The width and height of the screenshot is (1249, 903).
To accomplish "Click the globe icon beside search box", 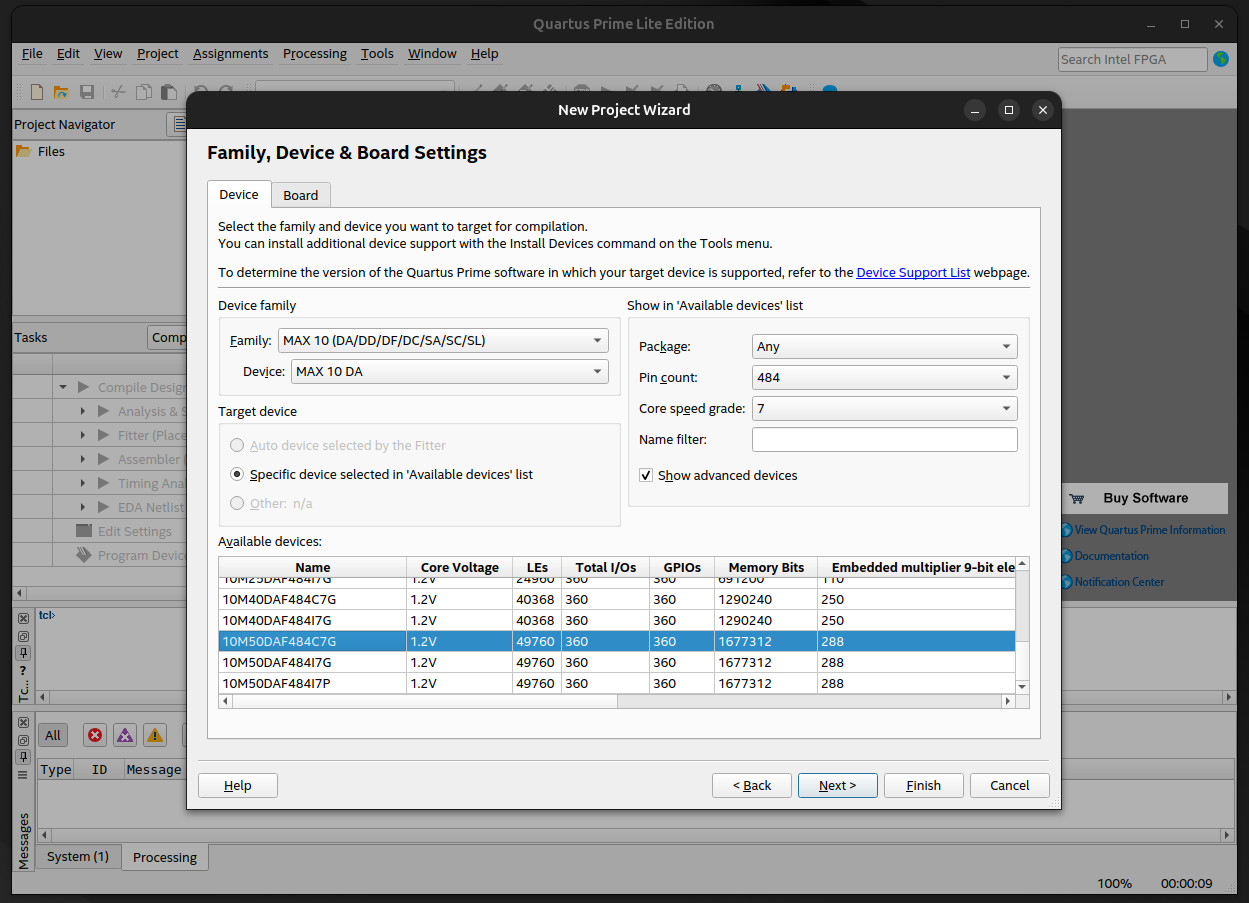I will 1221,59.
